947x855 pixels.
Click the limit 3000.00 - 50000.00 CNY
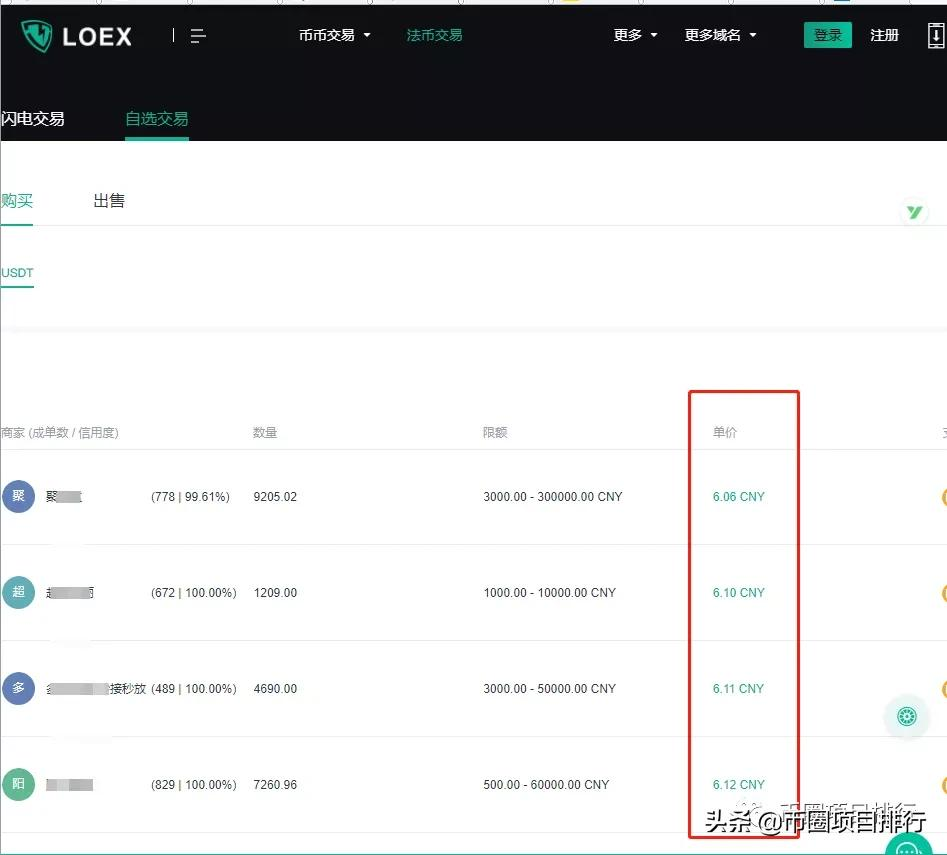pos(550,688)
